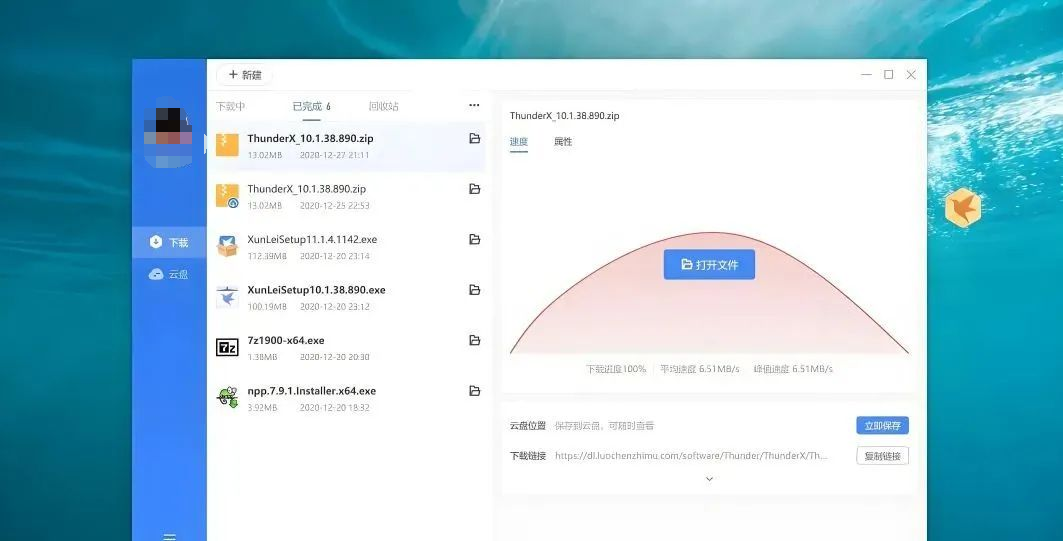Click the 复制链接 button
This screenshot has height=541, width=1063.
click(882, 456)
